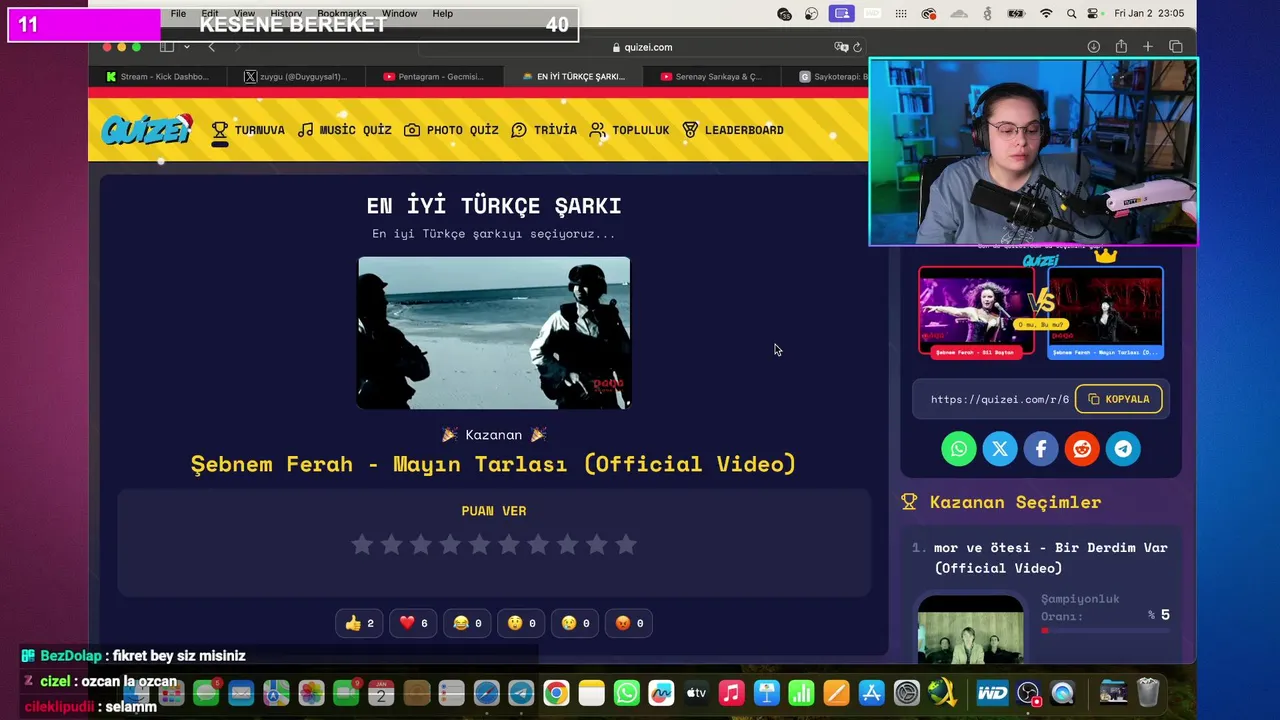This screenshot has width=1280, height=720.
Task: Open the Leaderboard page
Action: [733, 130]
